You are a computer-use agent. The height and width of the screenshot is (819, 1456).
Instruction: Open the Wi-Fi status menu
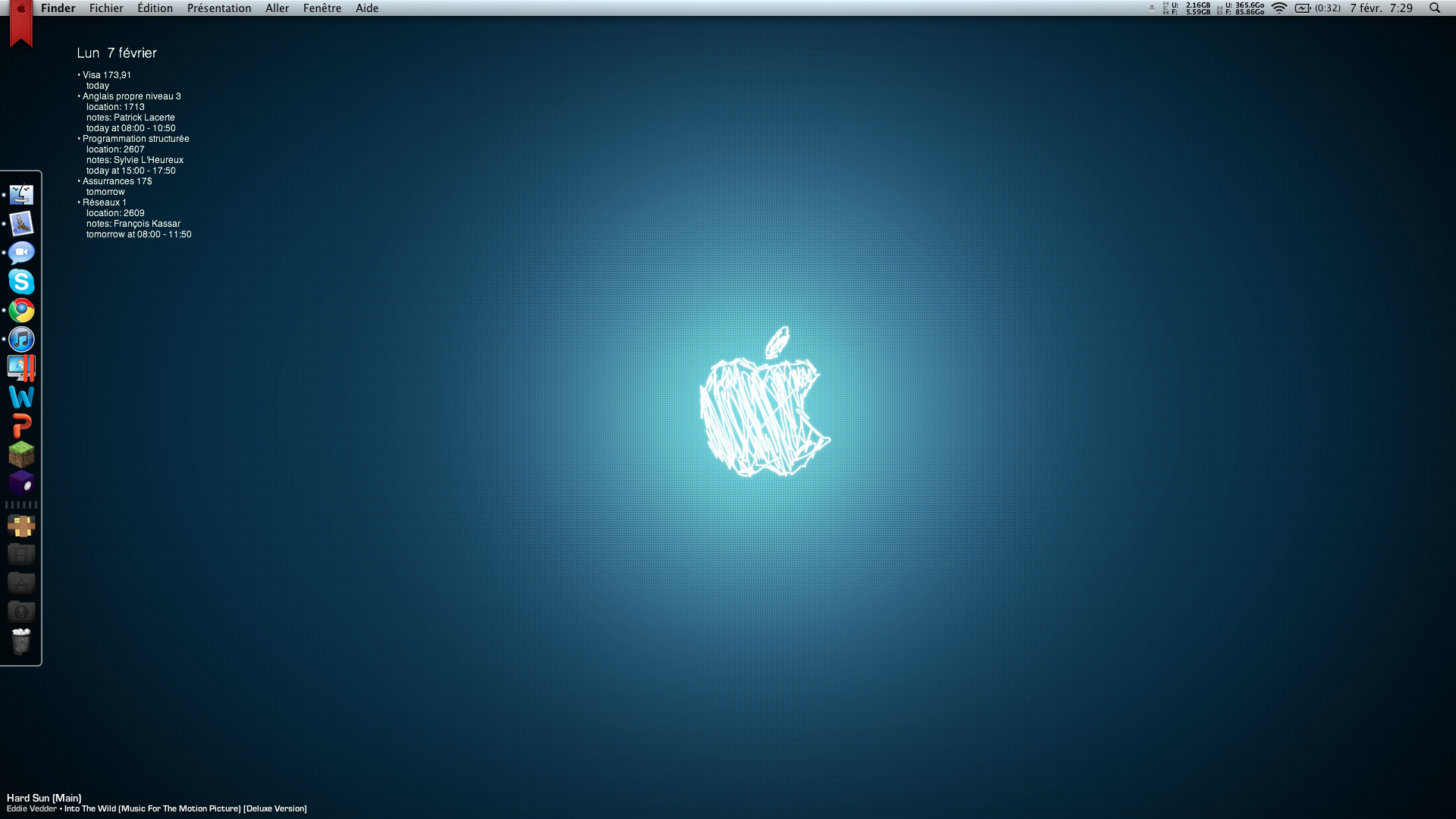[x=1279, y=8]
